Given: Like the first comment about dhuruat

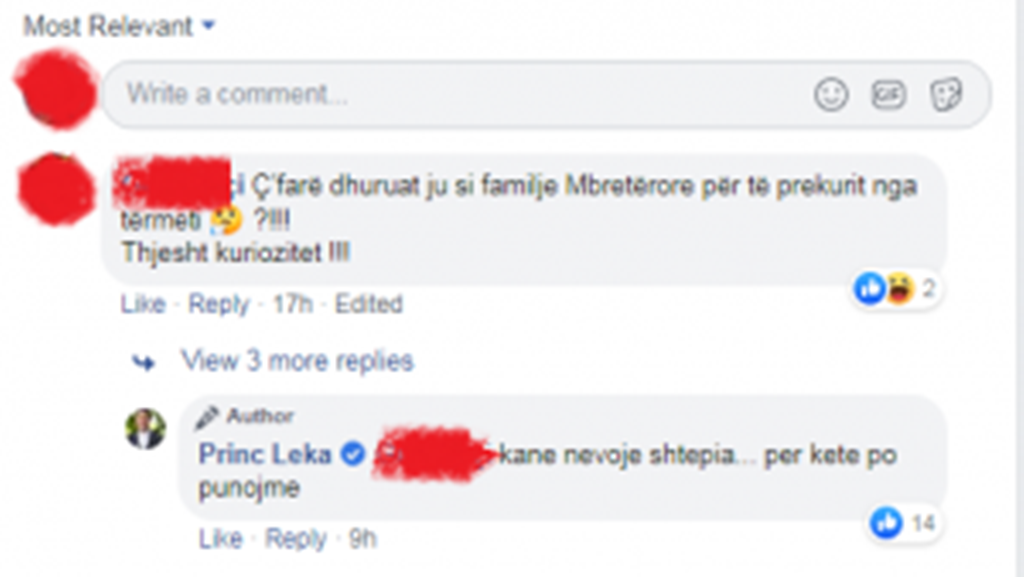Looking at the screenshot, I should (142, 304).
